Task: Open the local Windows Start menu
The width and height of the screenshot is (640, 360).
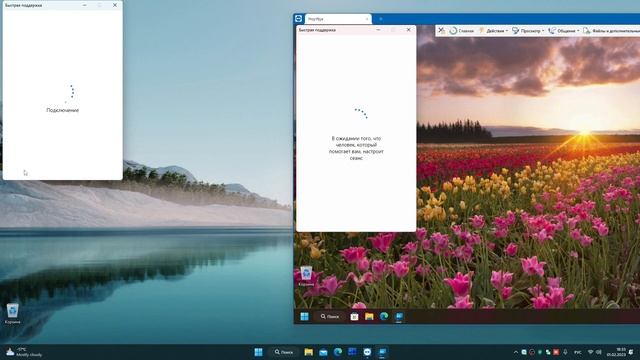Action: coord(258,352)
